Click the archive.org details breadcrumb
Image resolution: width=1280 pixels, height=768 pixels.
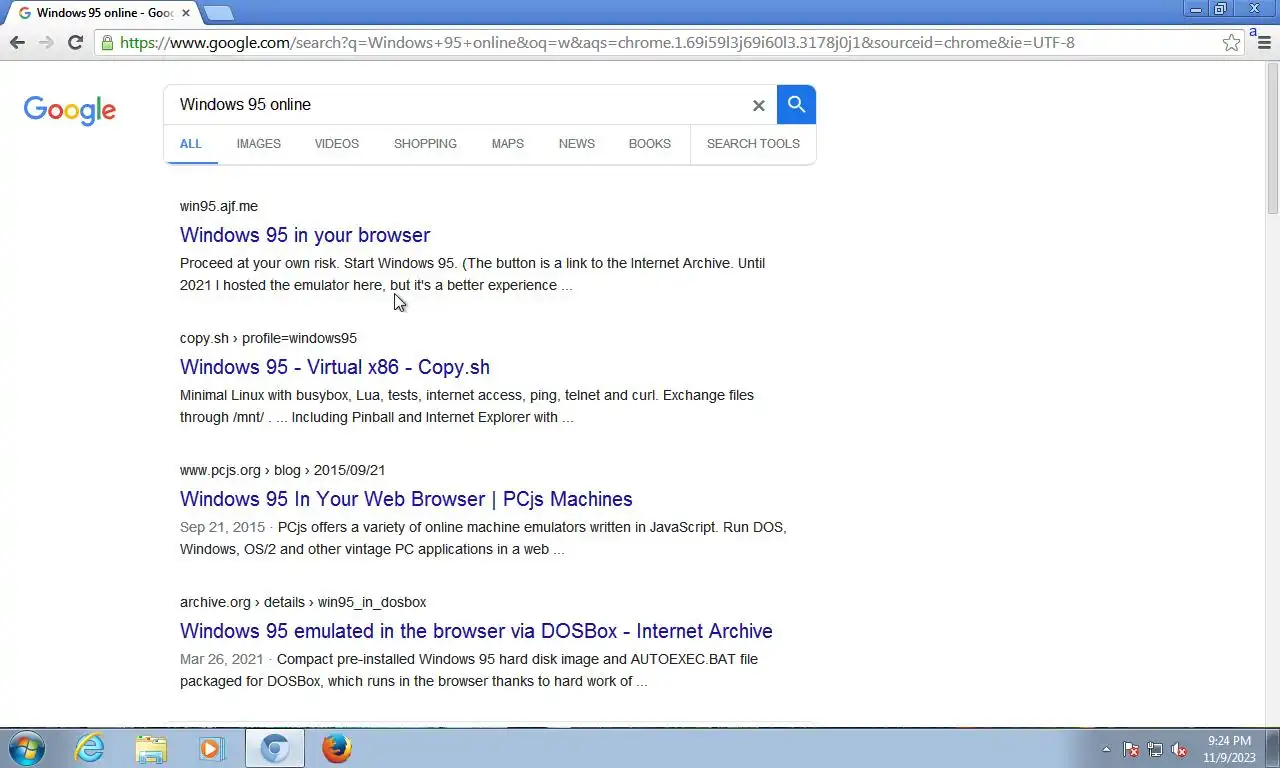[x=303, y=602]
